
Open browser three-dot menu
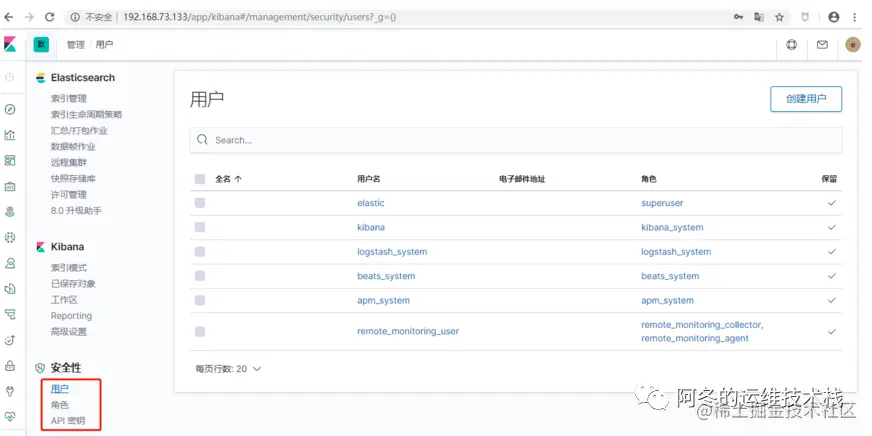coord(855,17)
